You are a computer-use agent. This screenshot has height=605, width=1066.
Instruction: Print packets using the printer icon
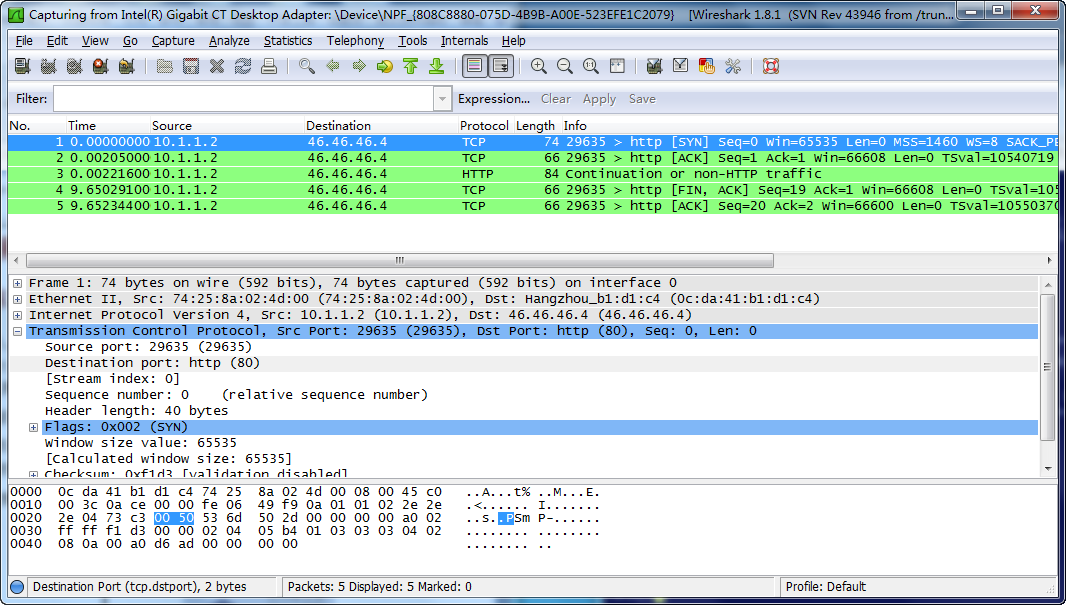(x=269, y=66)
